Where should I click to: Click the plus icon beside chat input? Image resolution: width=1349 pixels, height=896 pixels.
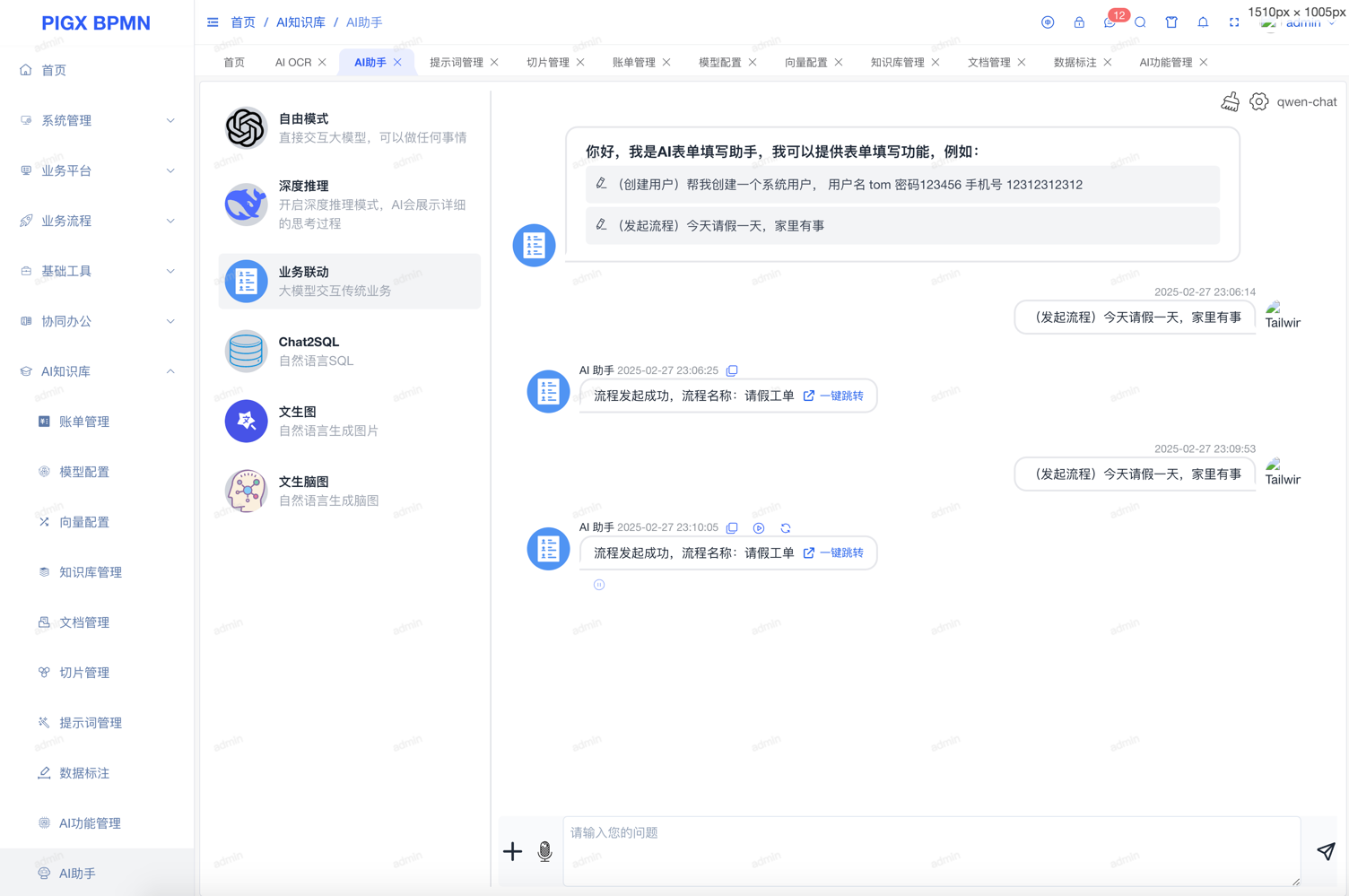coord(512,851)
